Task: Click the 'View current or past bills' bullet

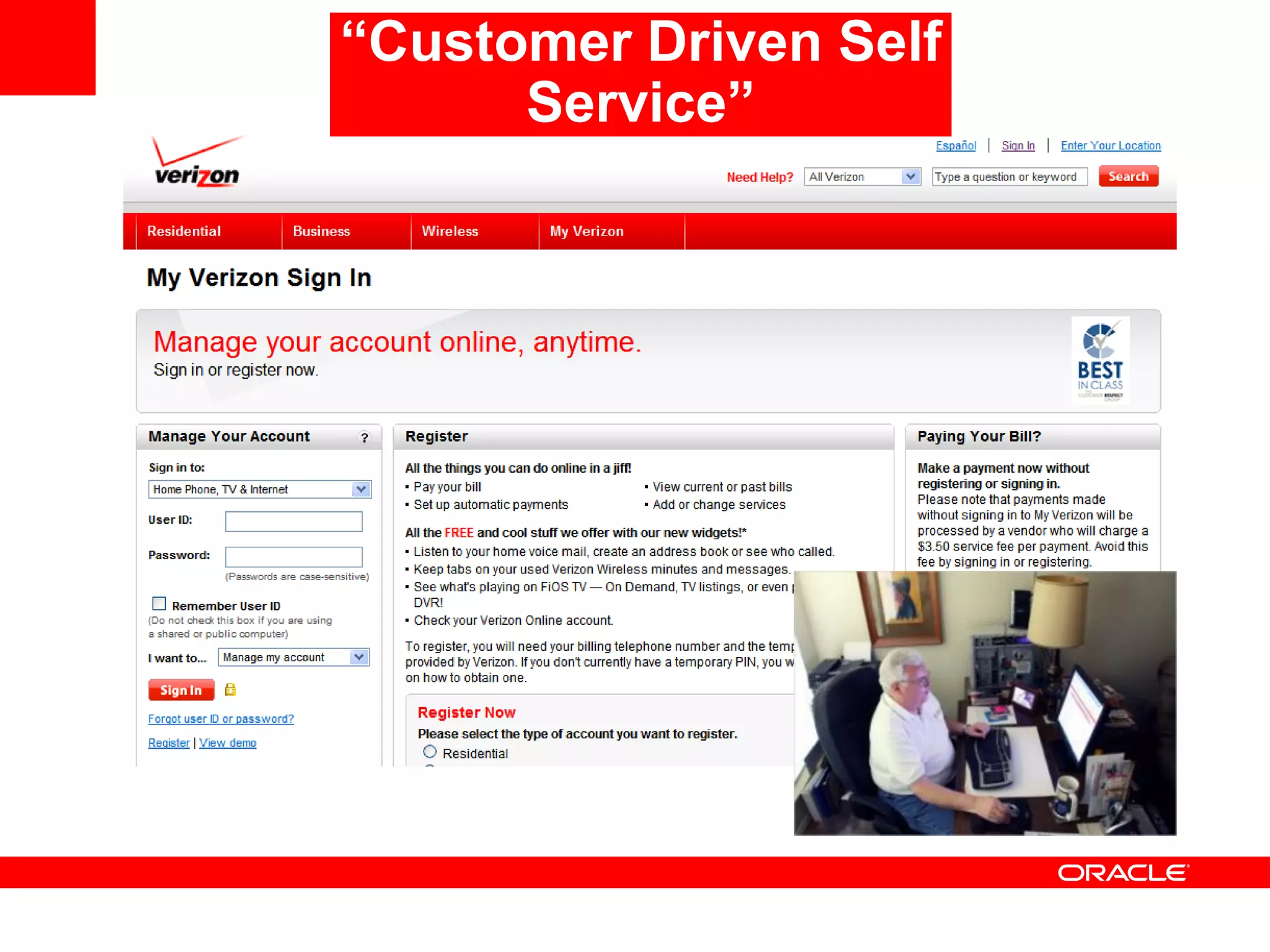Action: pyautogui.click(x=722, y=487)
